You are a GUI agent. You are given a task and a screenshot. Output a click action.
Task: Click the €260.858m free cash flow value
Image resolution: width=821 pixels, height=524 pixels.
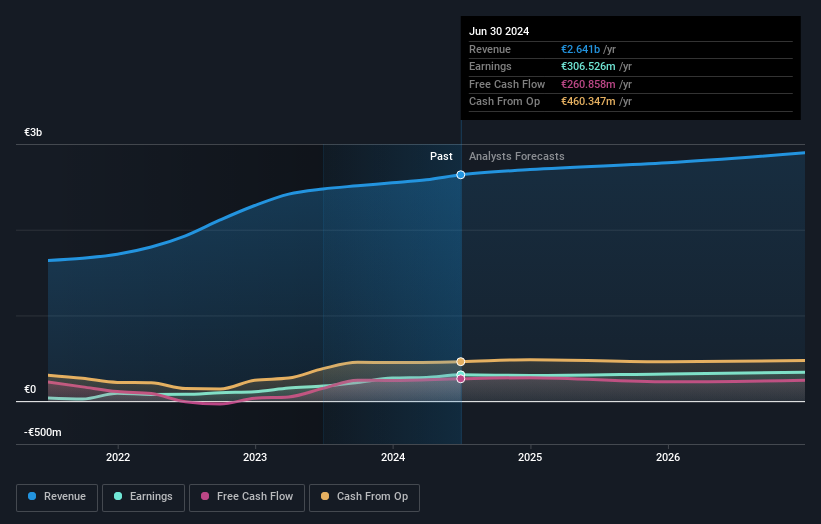point(589,84)
